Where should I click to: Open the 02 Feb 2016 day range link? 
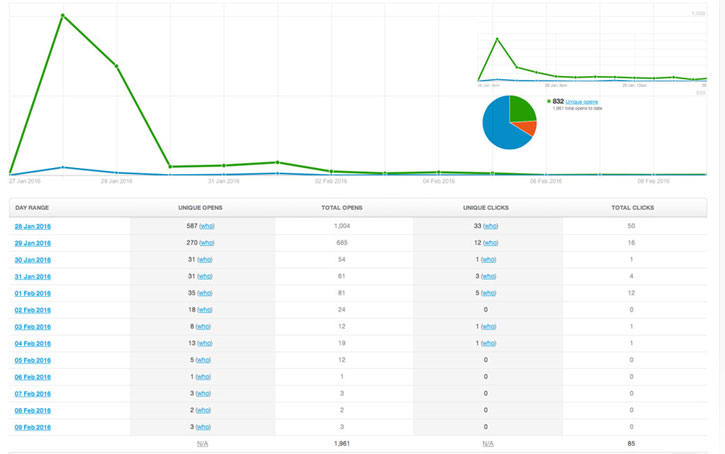(32, 310)
